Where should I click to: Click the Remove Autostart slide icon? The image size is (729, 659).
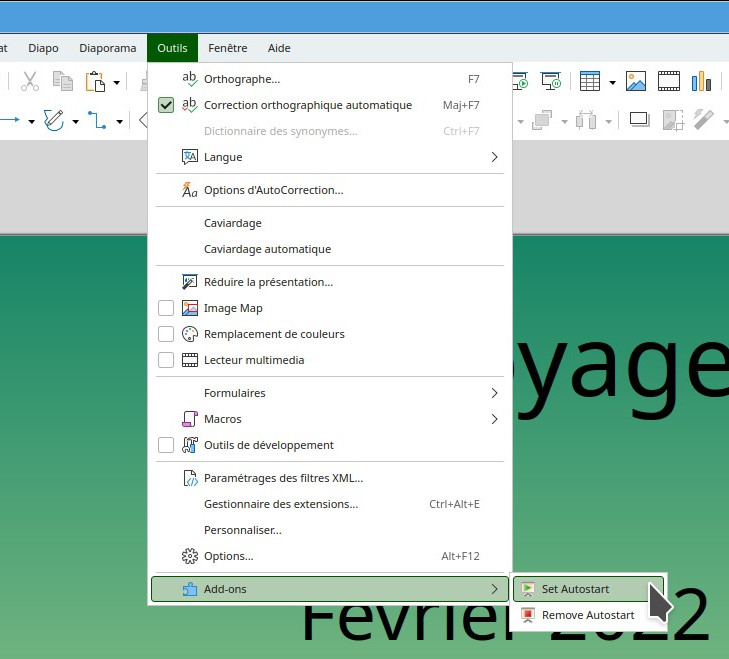[528, 615]
